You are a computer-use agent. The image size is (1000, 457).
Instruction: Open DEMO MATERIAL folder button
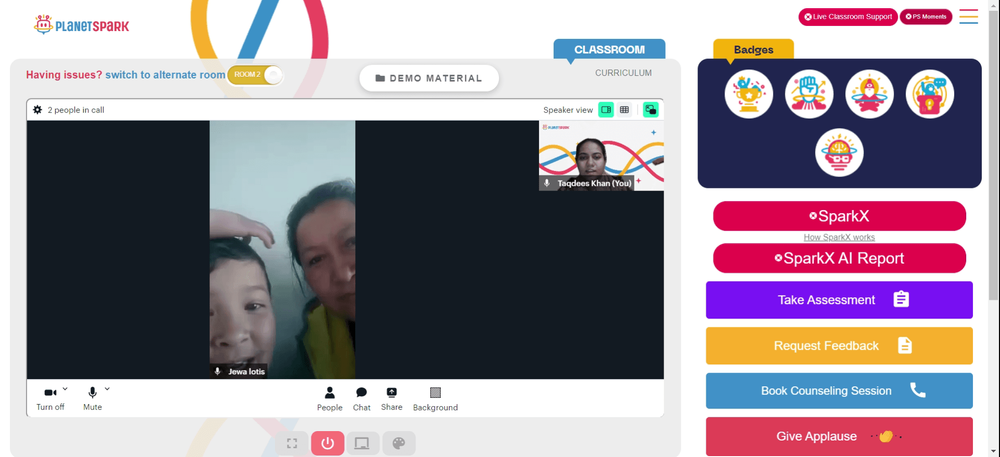point(429,78)
